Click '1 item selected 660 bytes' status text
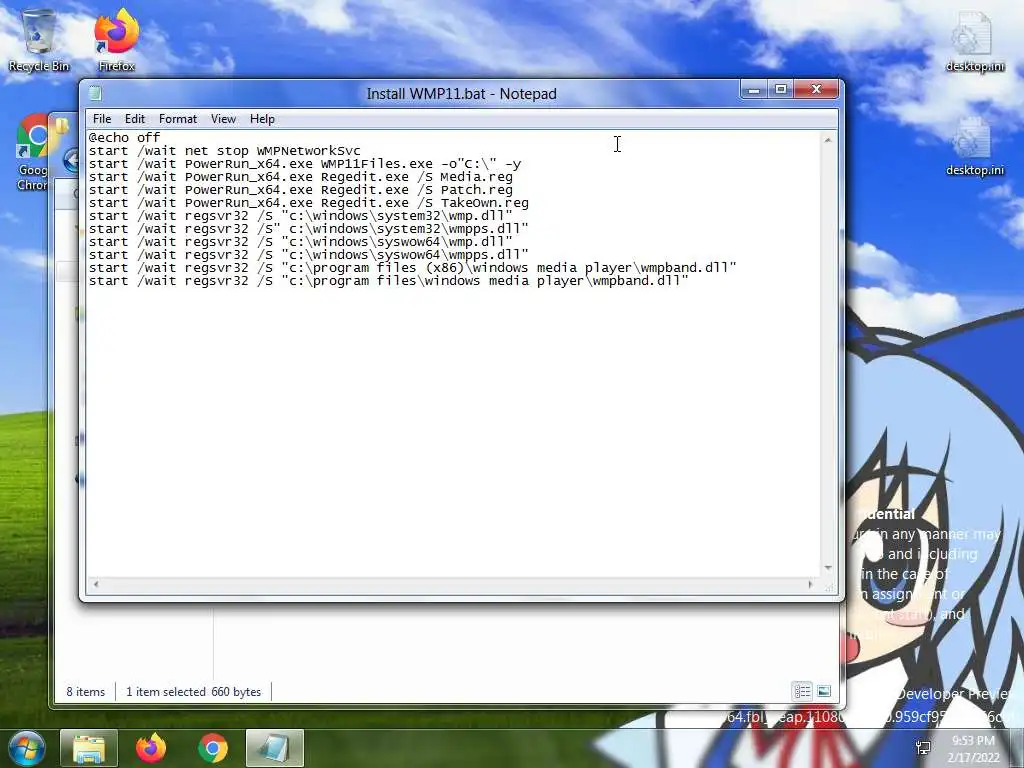Screen dimensions: 1024x768 (x=193, y=692)
